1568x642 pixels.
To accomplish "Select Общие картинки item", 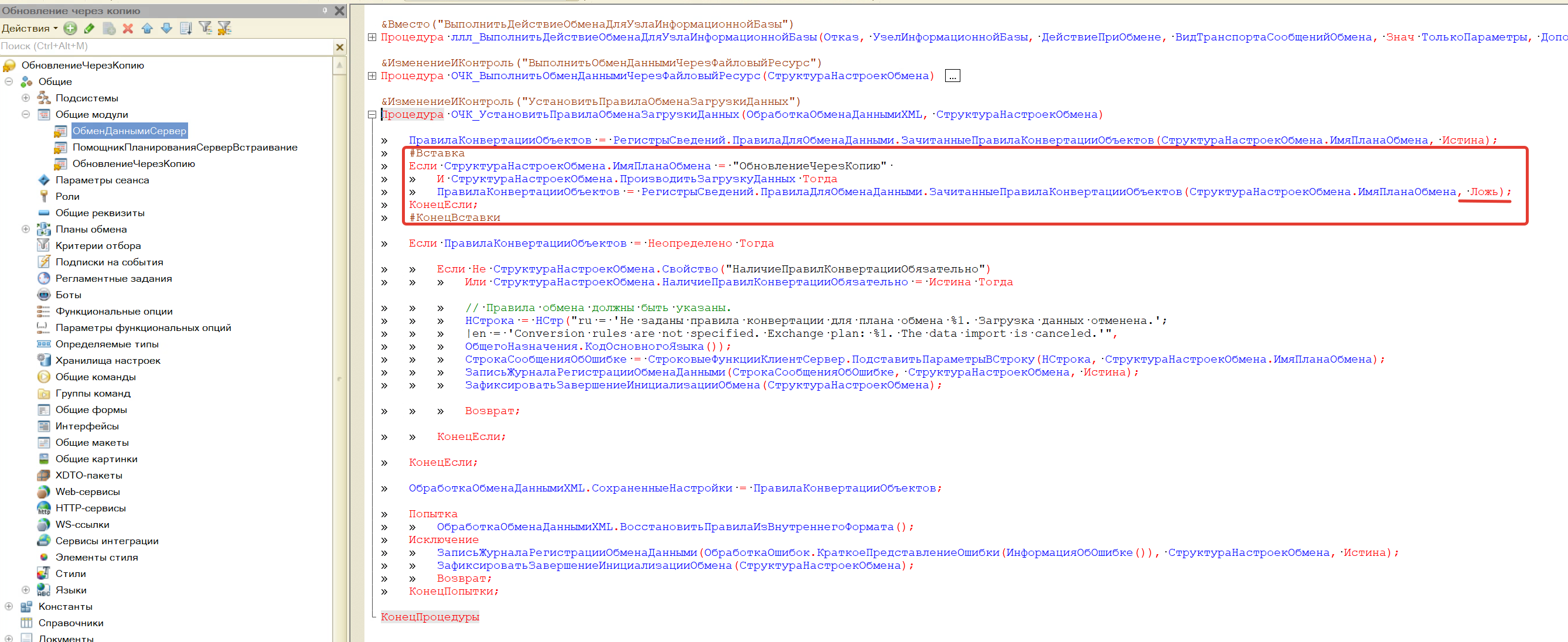I will click(96, 459).
